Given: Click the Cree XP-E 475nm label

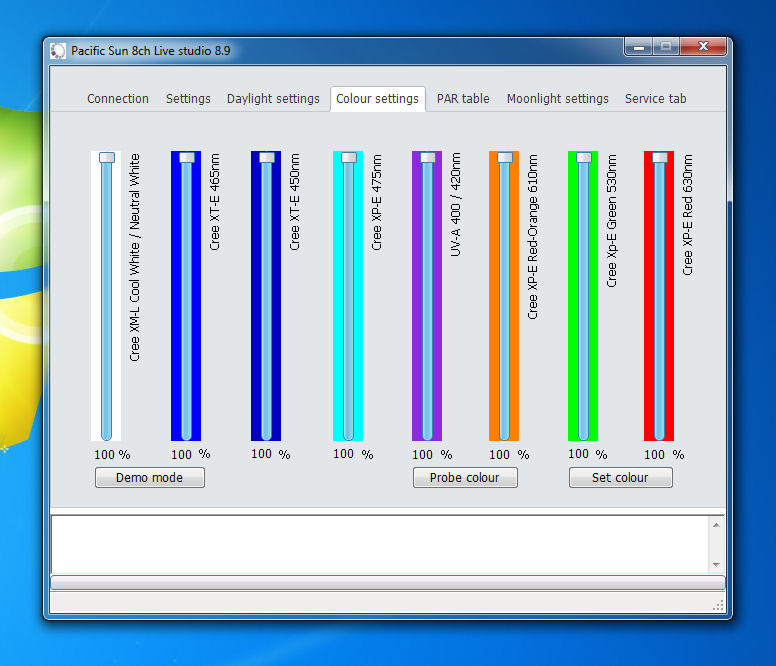Looking at the screenshot, I should 377,202.
